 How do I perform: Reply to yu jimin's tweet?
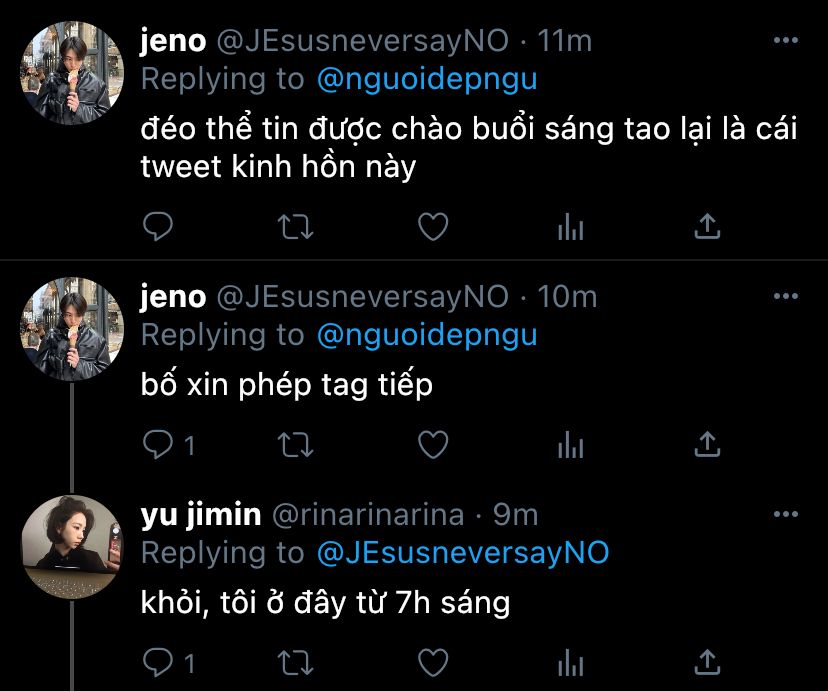[159, 662]
